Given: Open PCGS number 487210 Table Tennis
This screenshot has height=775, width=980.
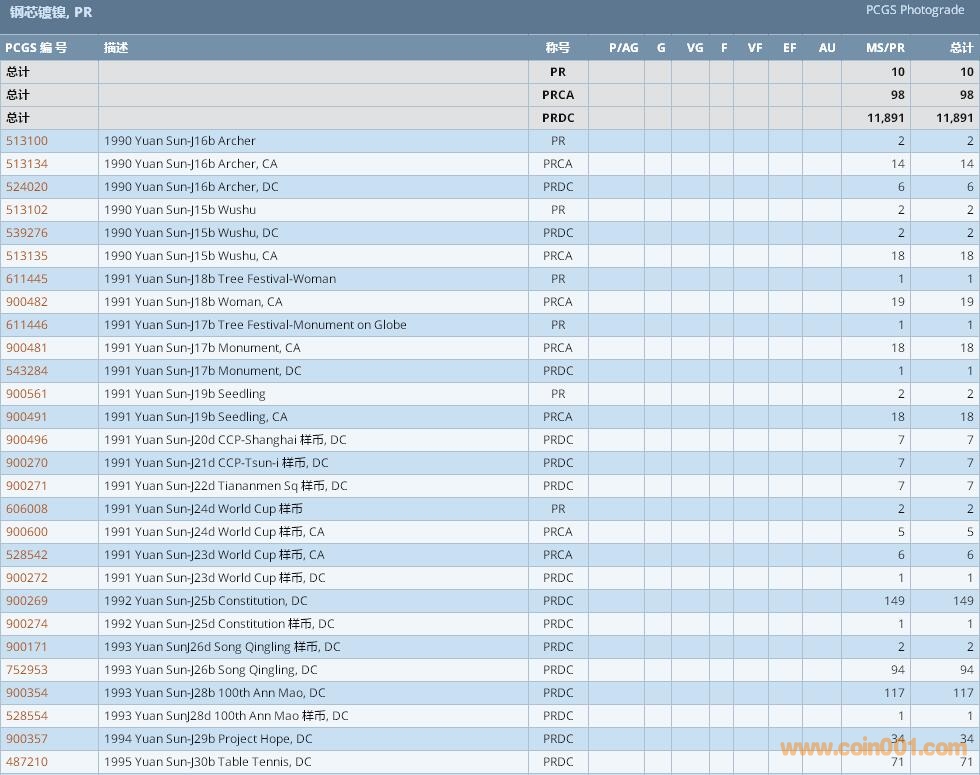Looking at the screenshot, I should [x=27, y=762].
